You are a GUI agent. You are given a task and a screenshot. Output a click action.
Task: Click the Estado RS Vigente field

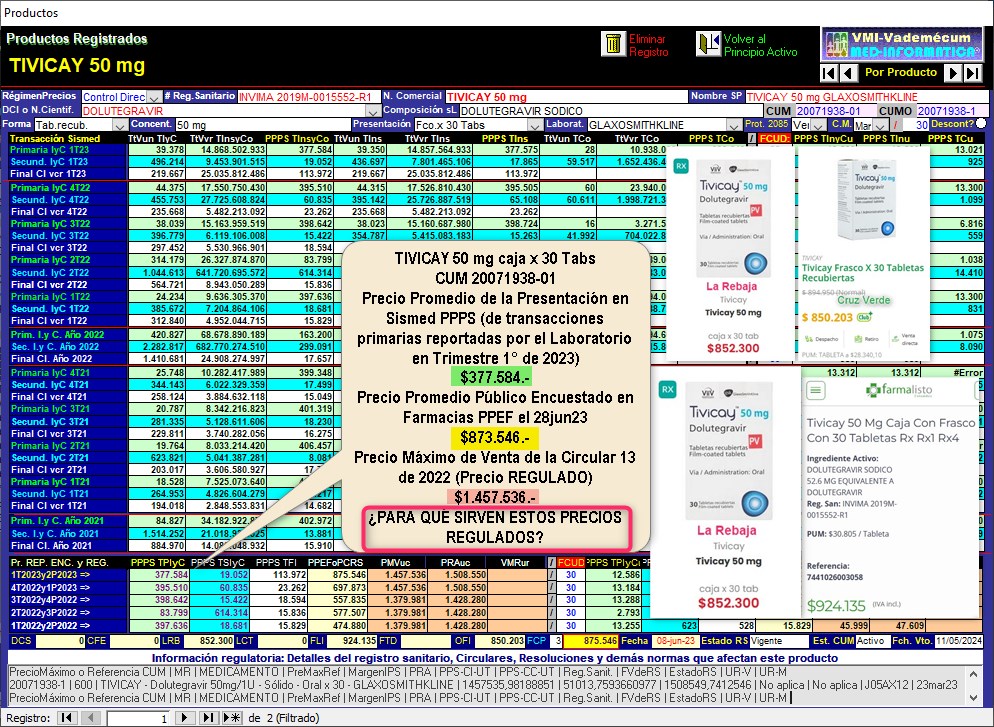click(777, 641)
